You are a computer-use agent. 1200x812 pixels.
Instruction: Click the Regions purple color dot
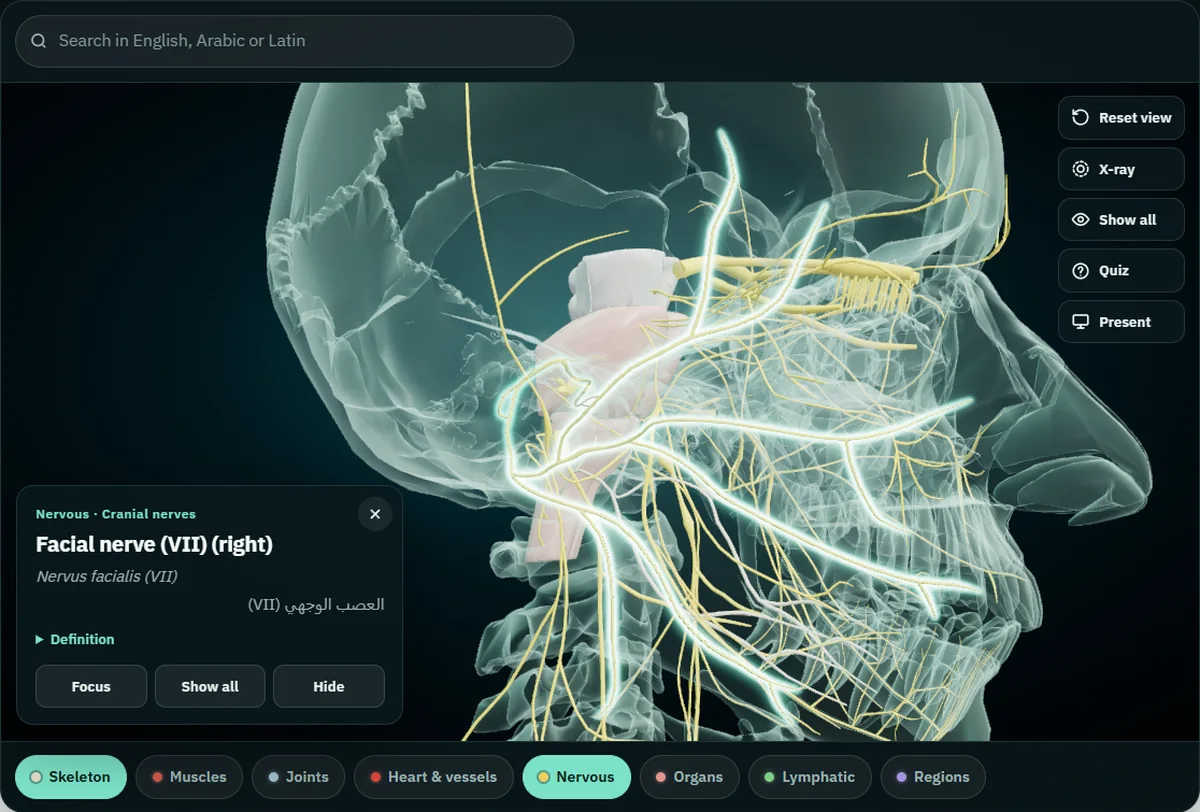pos(902,777)
